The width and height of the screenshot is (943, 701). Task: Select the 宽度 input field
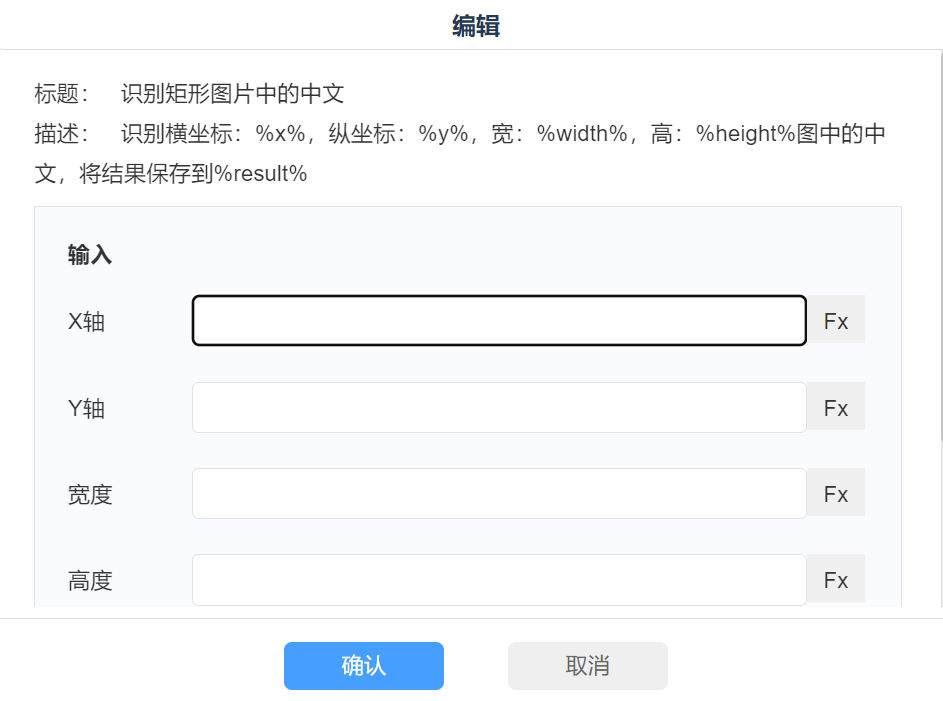tap(499, 494)
